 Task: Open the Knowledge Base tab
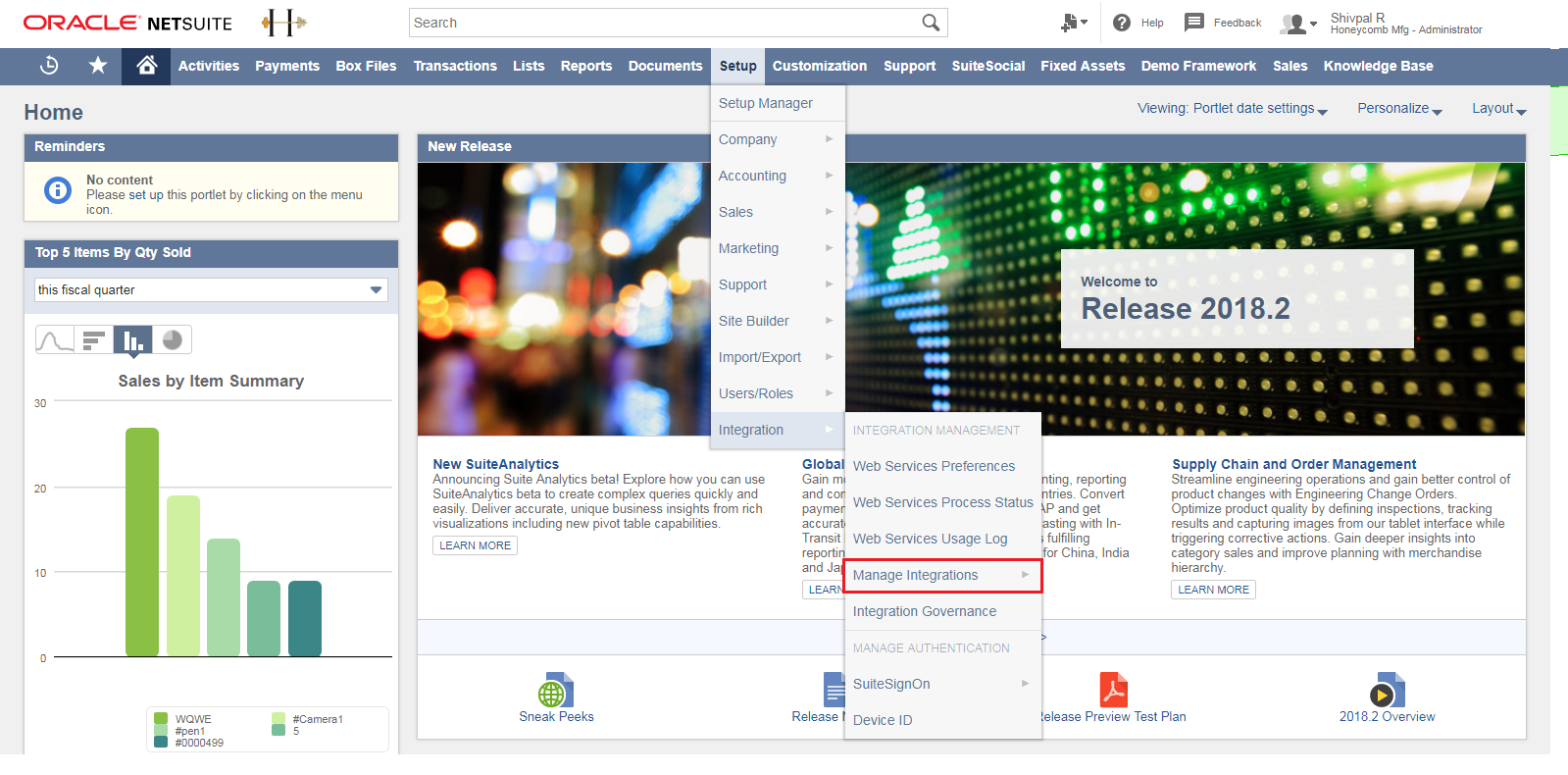pyautogui.click(x=1378, y=66)
